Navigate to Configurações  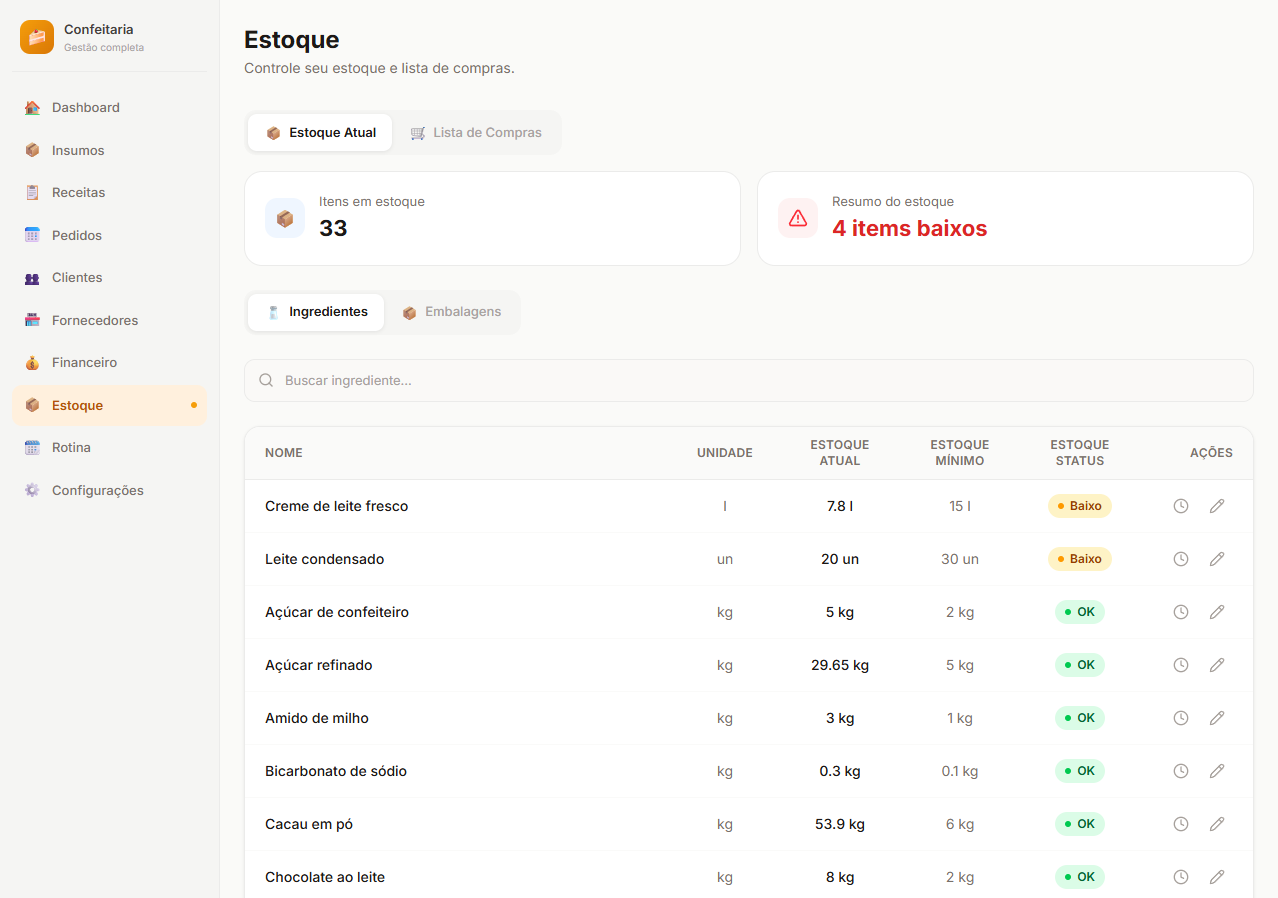click(97, 491)
